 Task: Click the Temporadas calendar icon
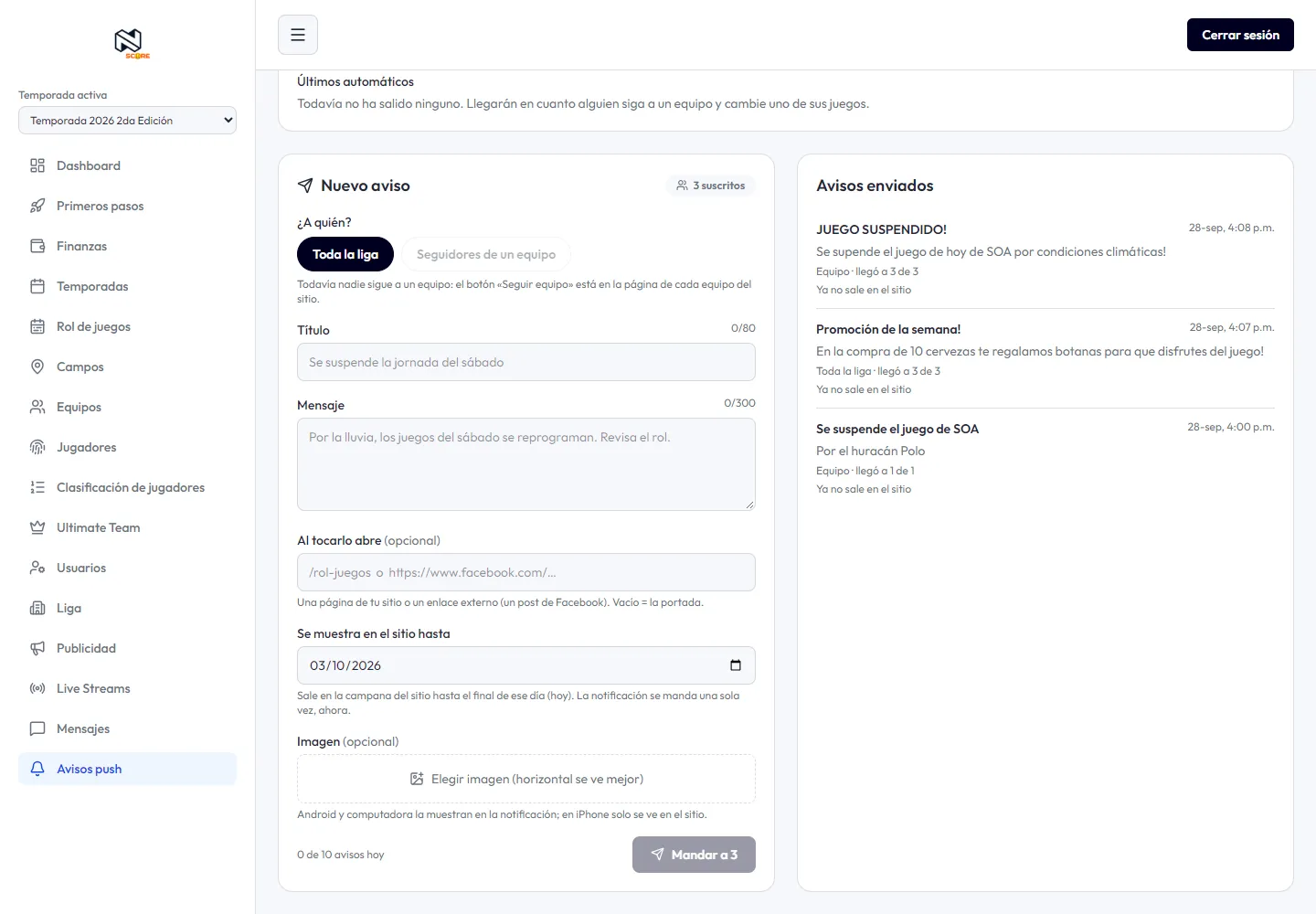pos(37,286)
